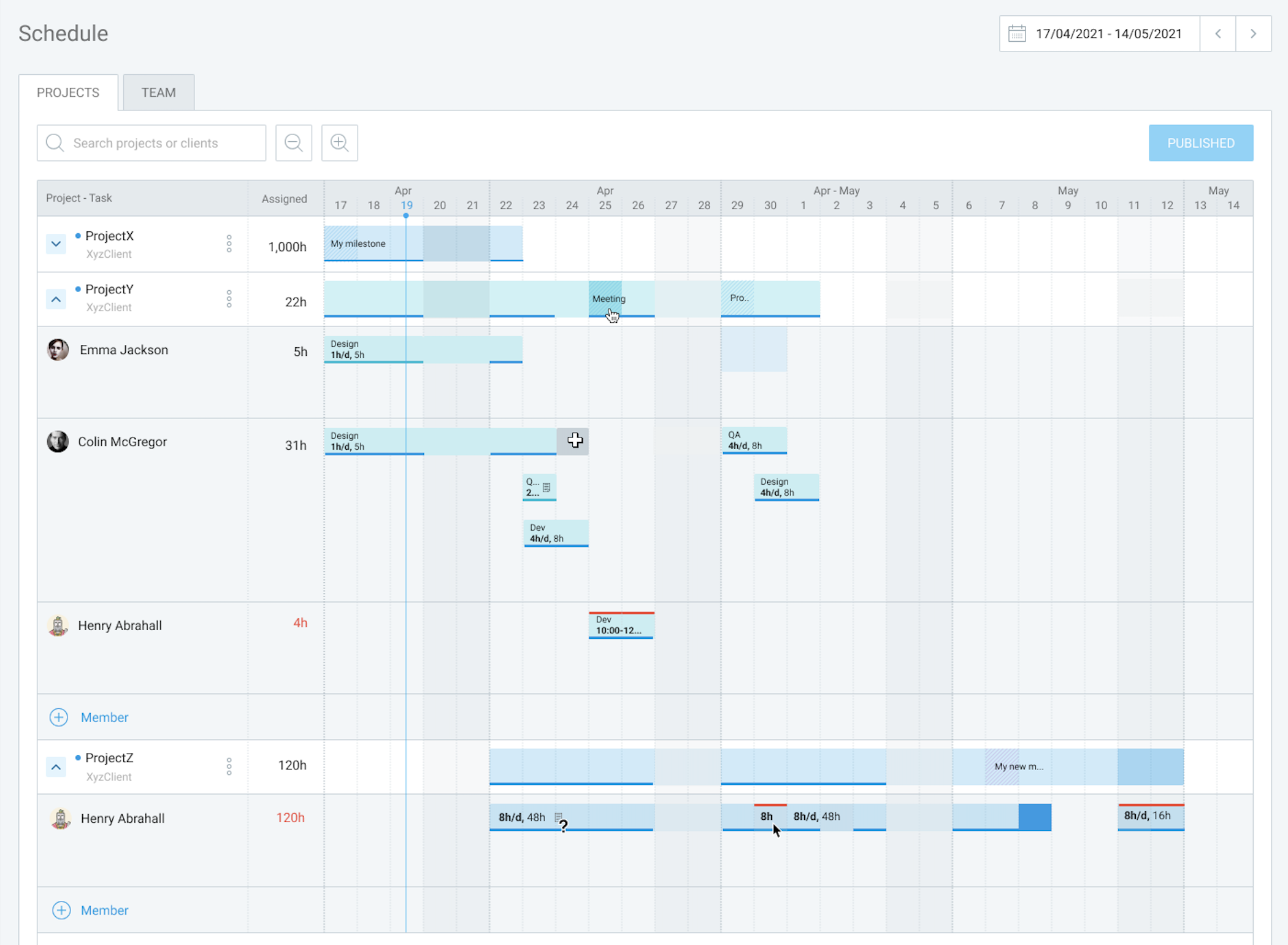This screenshot has width=1288, height=945.
Task: Select the PROJECTS tab
Action: (67, 92)
